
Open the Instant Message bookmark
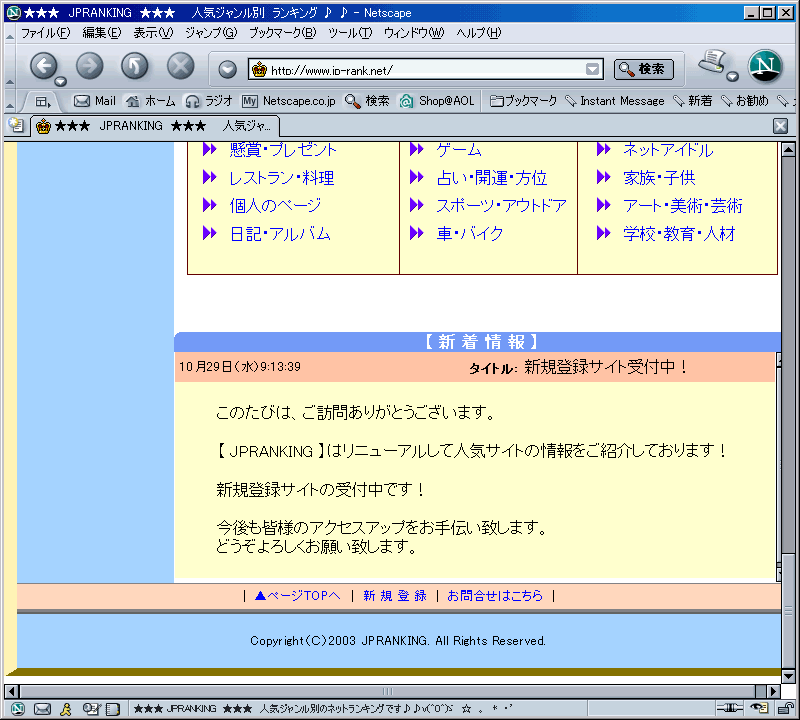[x=615, y=101]
